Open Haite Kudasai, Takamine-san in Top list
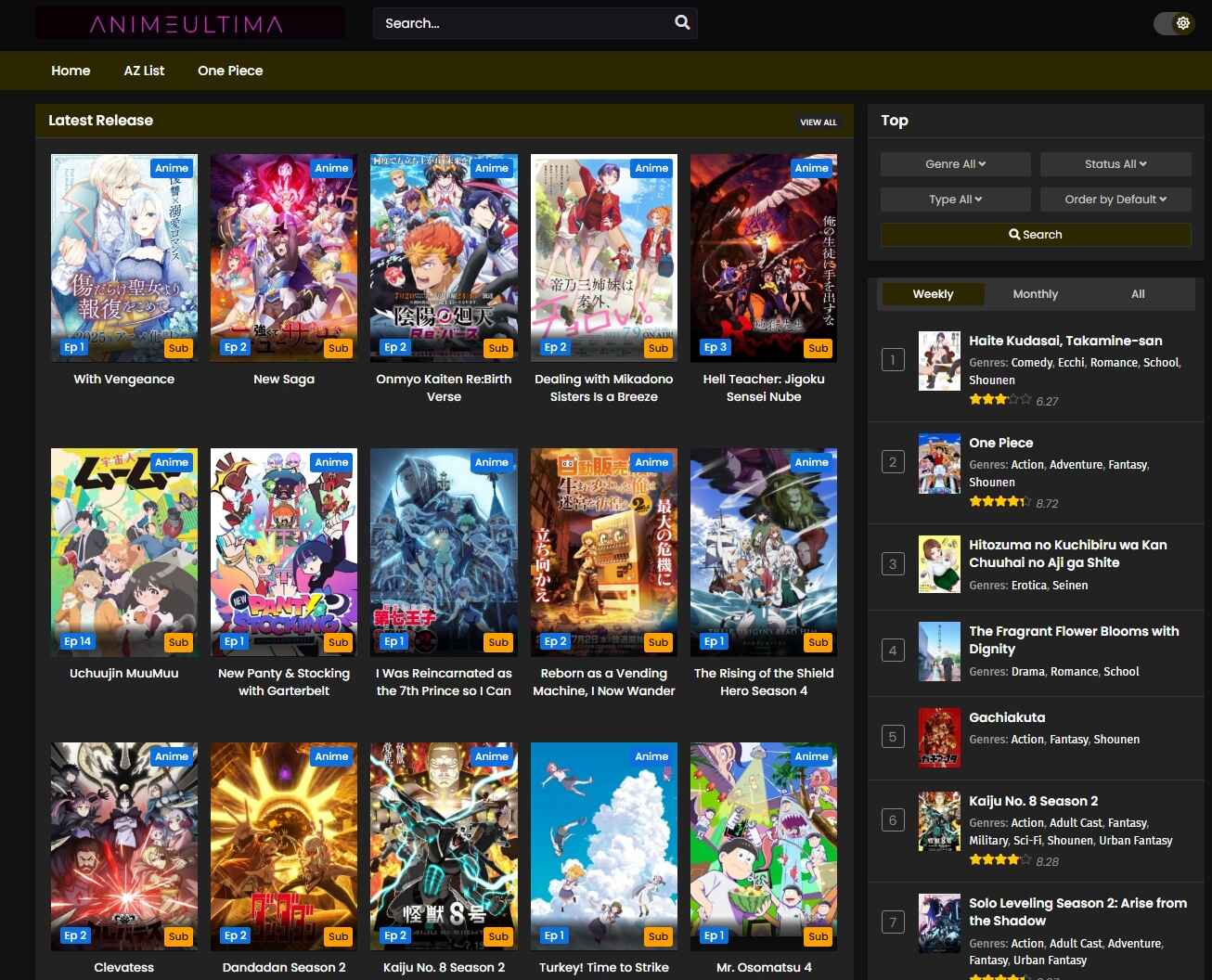The width and height of the screenshot is (1212, 980). (1065, 341)
